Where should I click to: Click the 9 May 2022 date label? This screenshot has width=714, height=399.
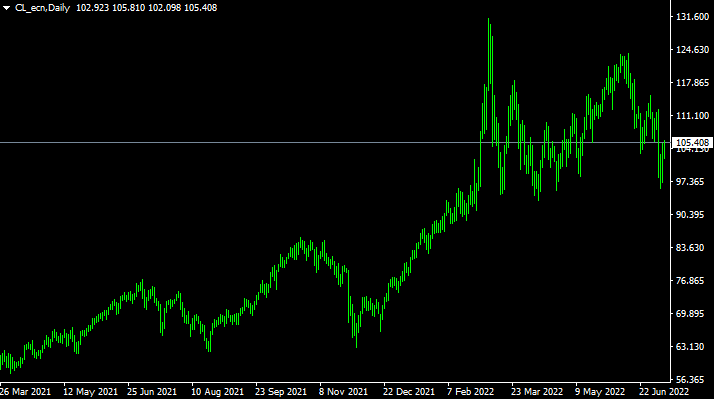(x=600, y=392)
